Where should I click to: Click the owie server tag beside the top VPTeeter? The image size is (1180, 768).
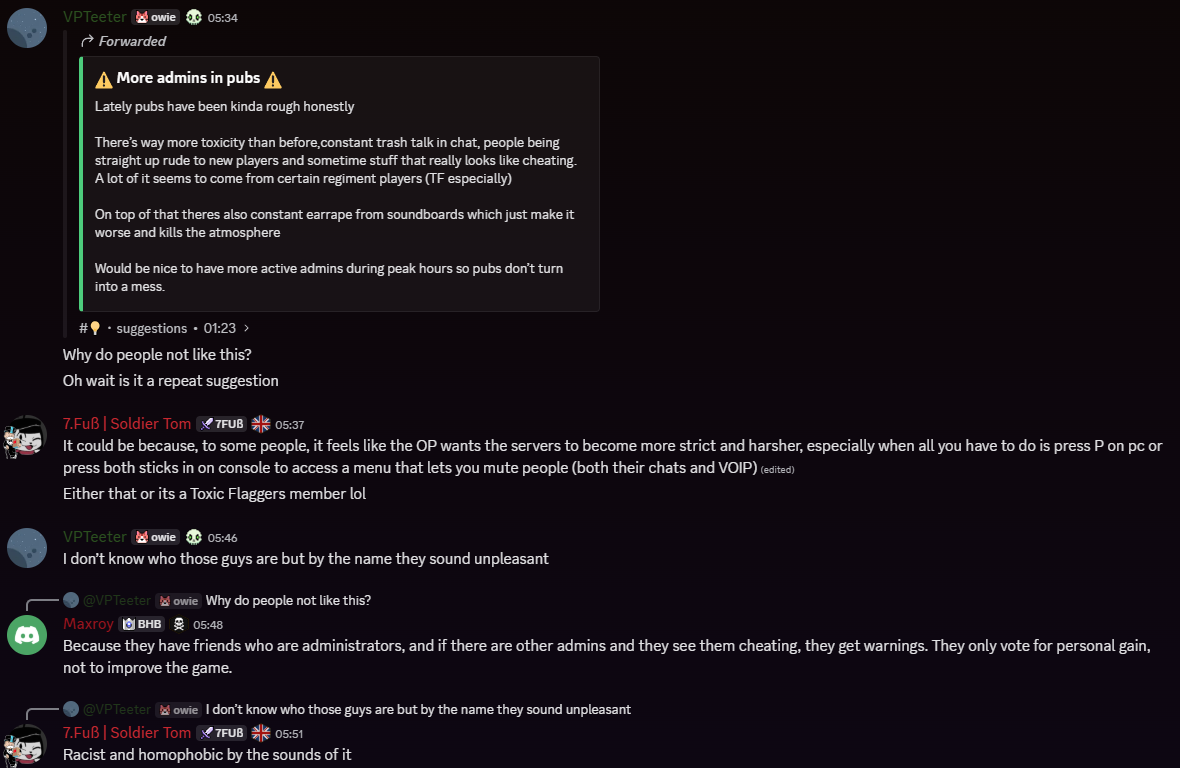155,17
